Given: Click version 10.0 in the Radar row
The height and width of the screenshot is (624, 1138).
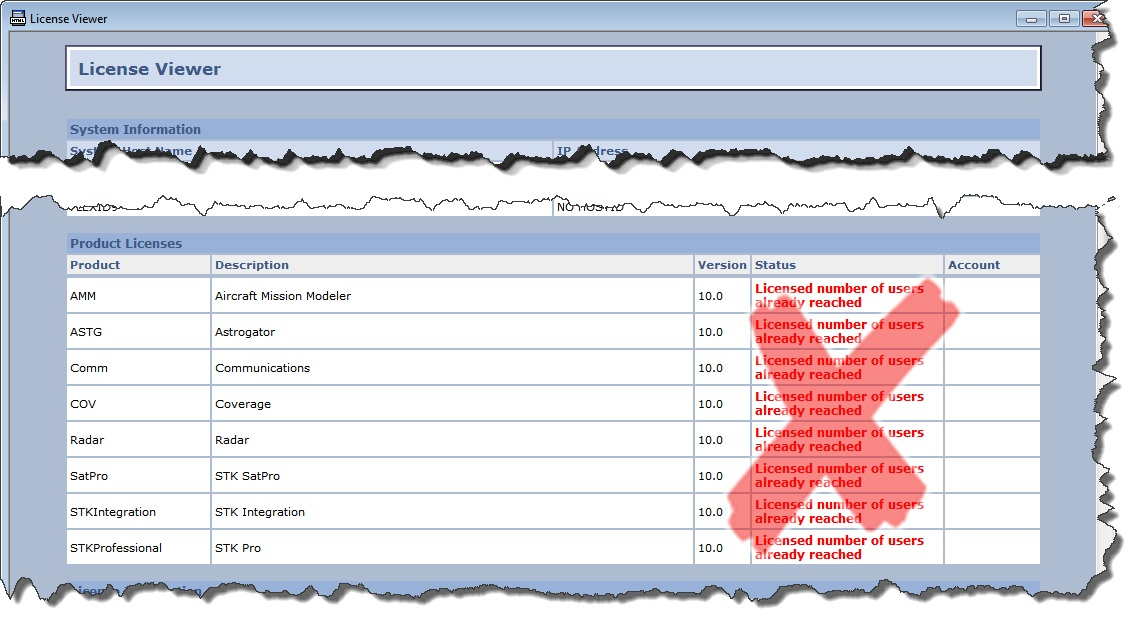Looking at the screenshot, I should pos(711,440).
